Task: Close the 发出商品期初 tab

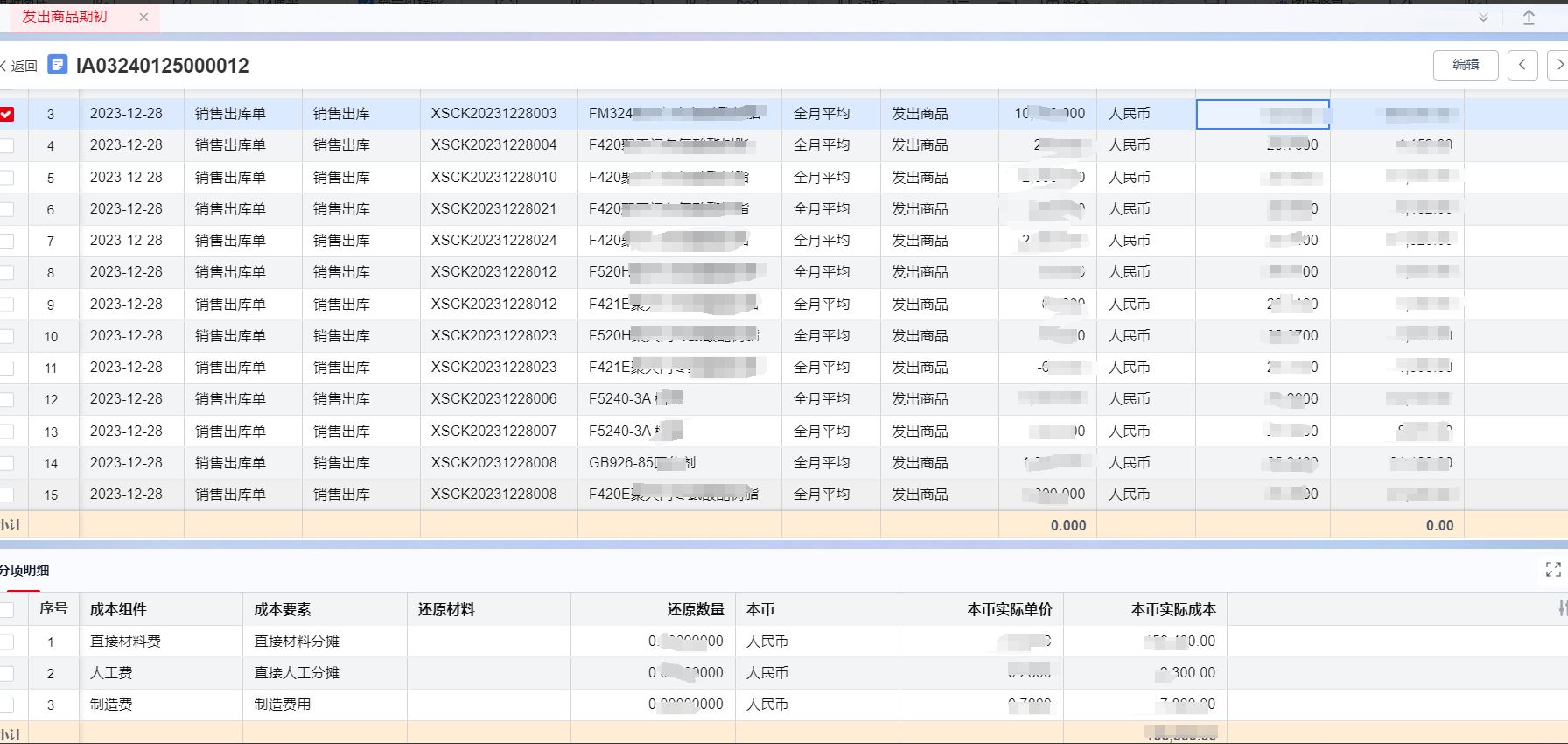Action: pos(143,17)
